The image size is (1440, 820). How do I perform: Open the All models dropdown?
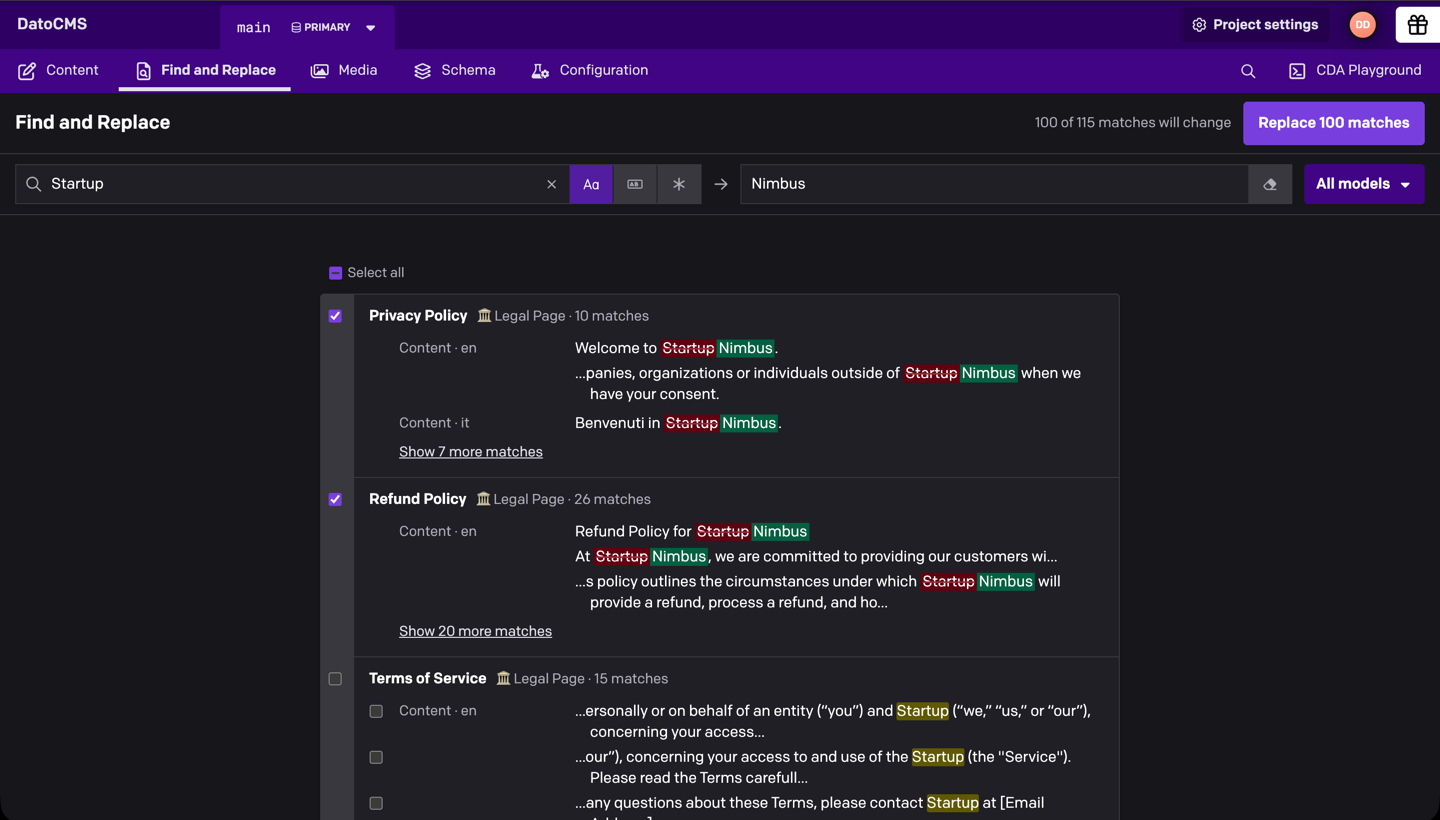click(1364, 184)
